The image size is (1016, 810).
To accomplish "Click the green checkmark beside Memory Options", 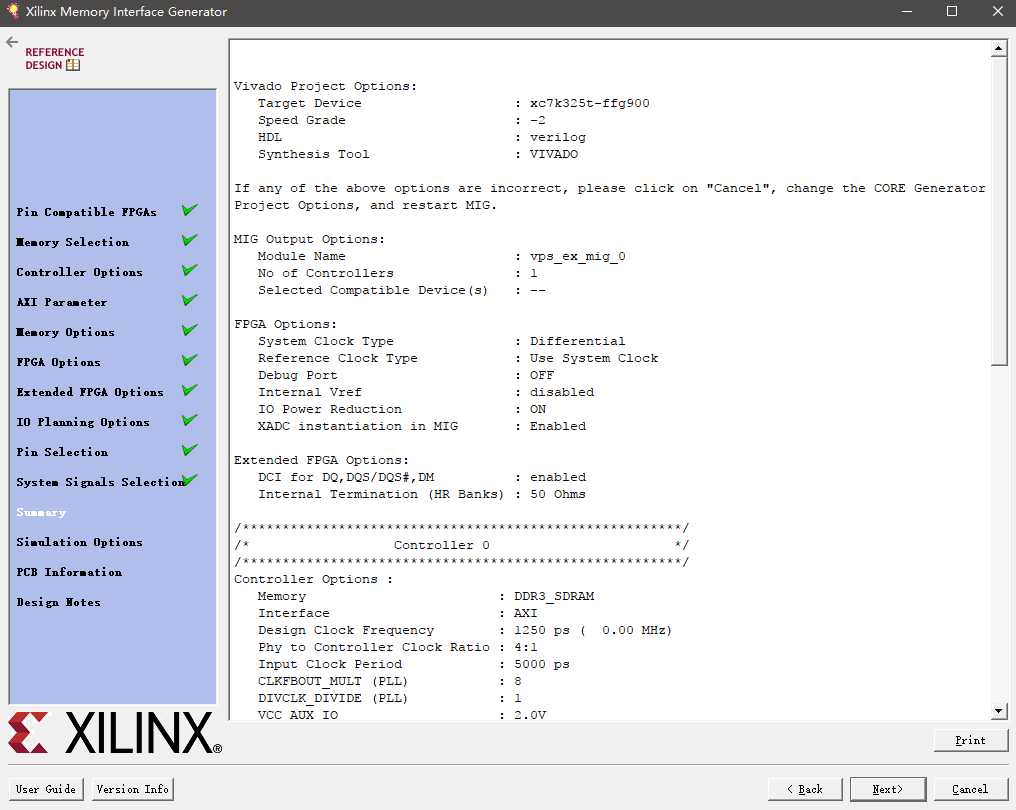I will click(x=190, y=330).
